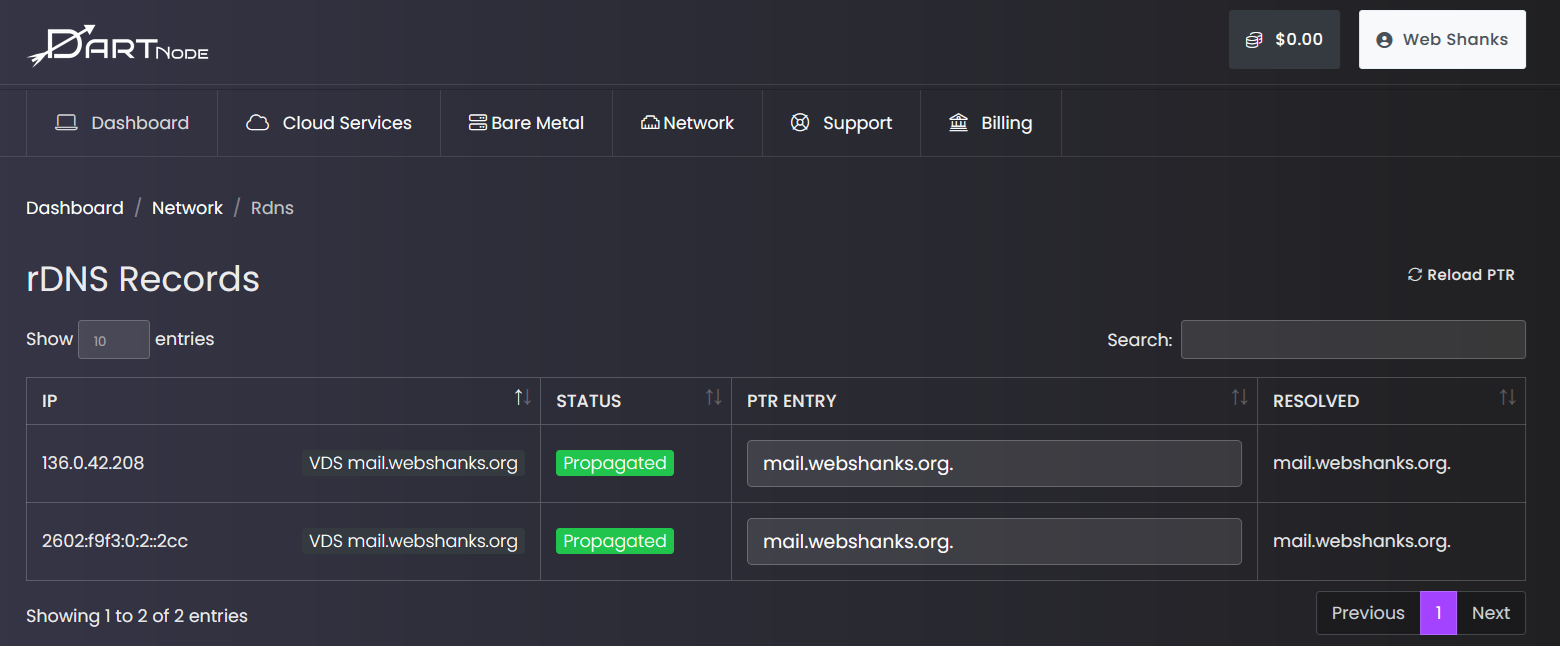The width and height of the screenshot is (1560, 646).
Task: Open the Billing menu
Action: [990, 123]
